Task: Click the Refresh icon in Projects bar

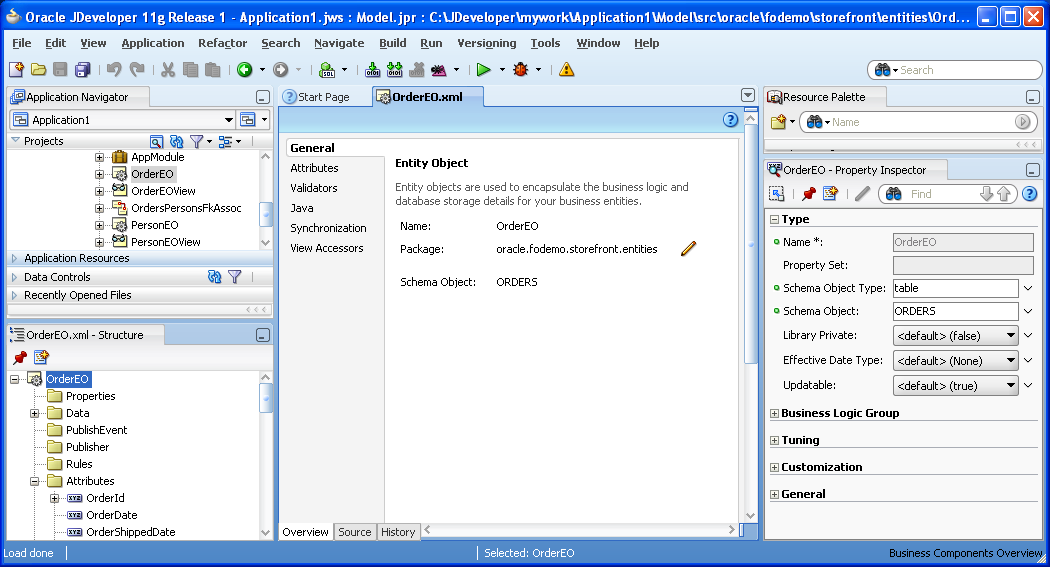Action: 176,141
